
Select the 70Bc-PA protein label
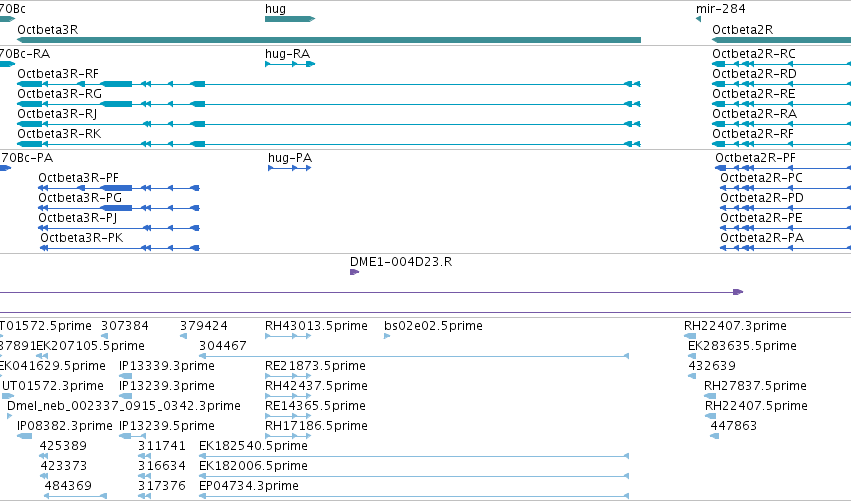[27, 158]
